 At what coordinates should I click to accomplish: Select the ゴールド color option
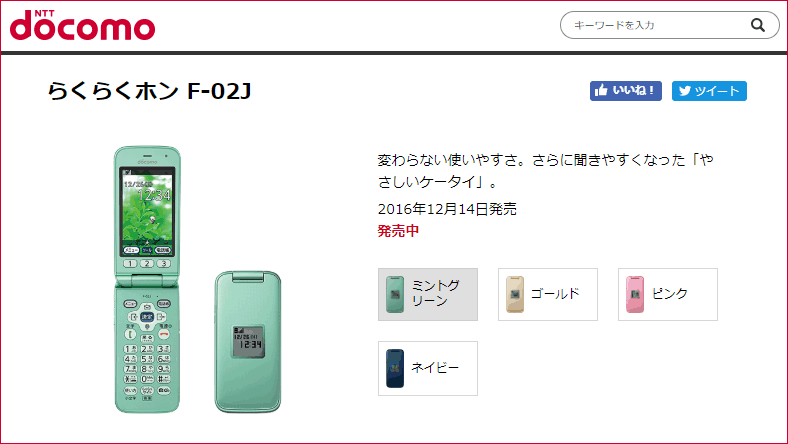[x=548, y=294]
